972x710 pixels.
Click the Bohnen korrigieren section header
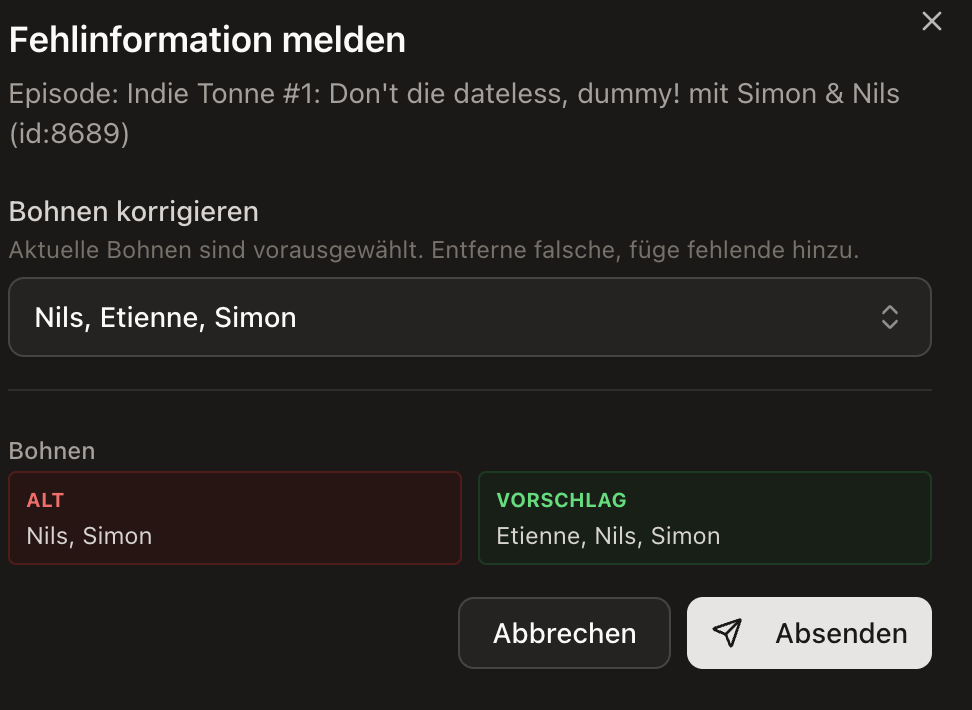pos(134,211)
